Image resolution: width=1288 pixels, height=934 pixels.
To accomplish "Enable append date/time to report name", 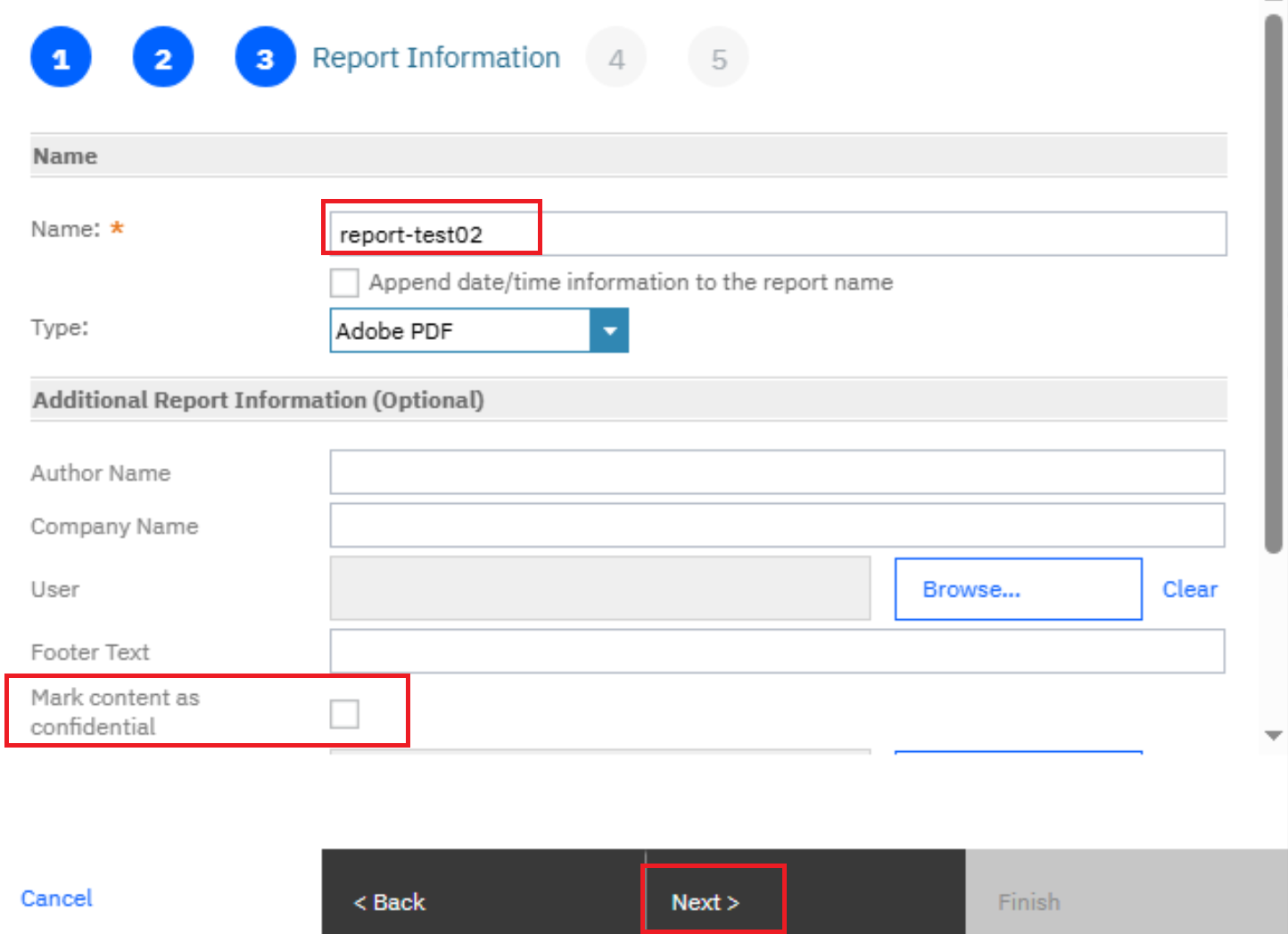I will (344, 283).
